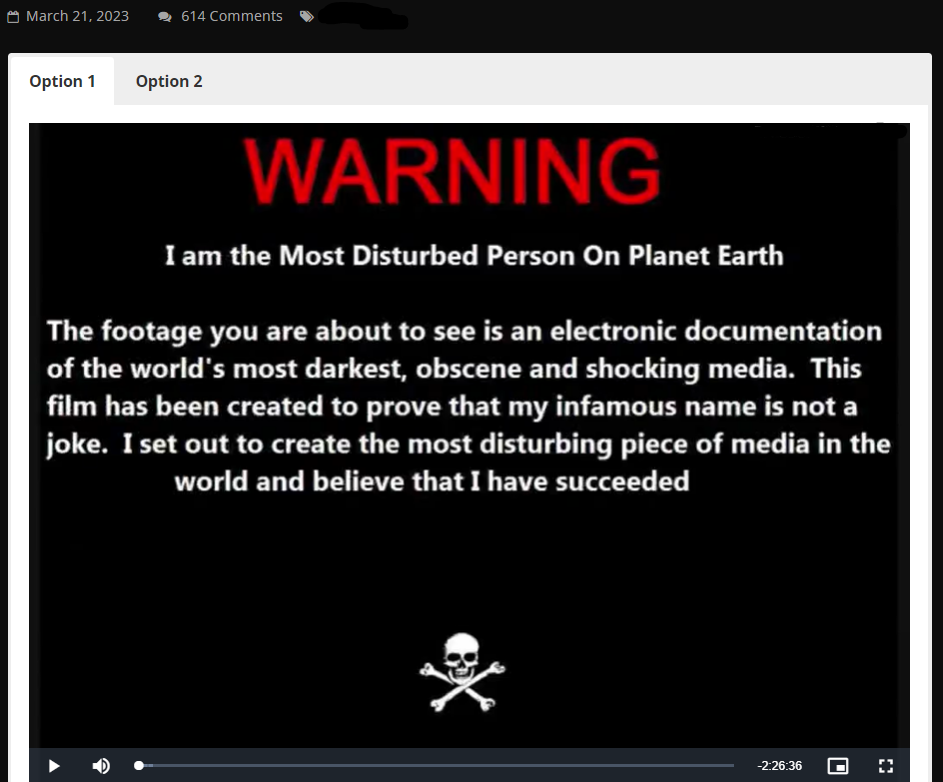Click the "Most Disturbed Person" subtitle line

coord(474,255)
